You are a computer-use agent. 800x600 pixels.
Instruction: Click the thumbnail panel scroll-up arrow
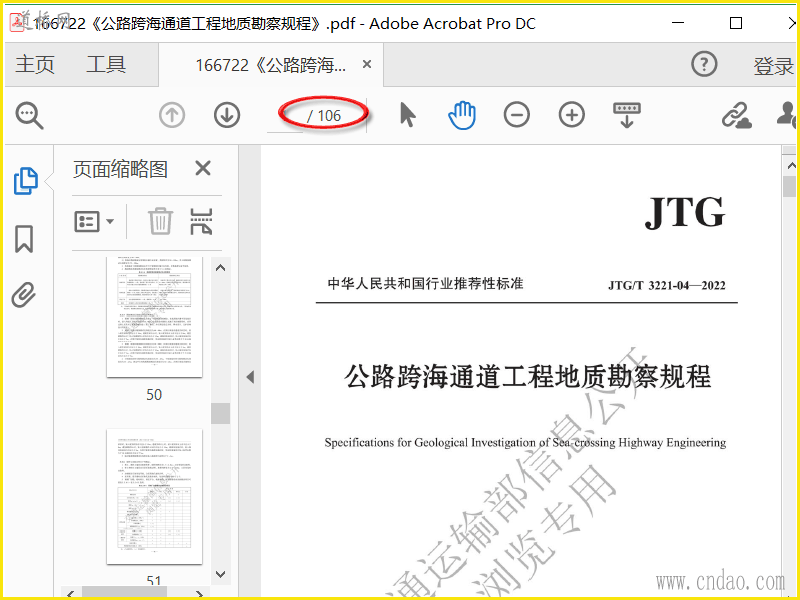(x=220, y=268)
